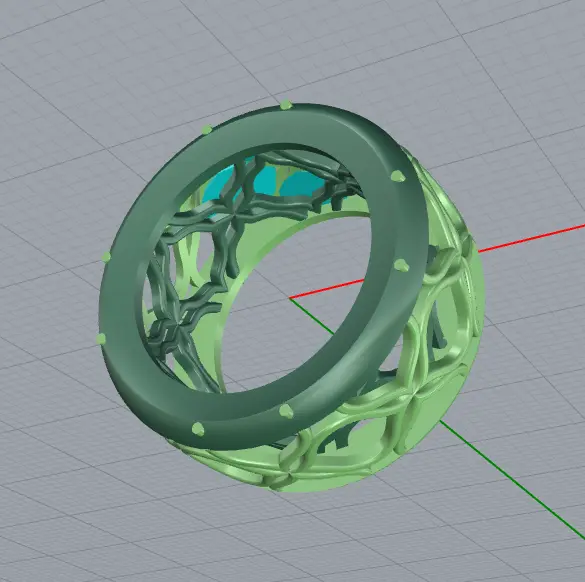Click empty grid area in the bottom left corner
This screenshot has width=585, height=582.
point(56,530)
